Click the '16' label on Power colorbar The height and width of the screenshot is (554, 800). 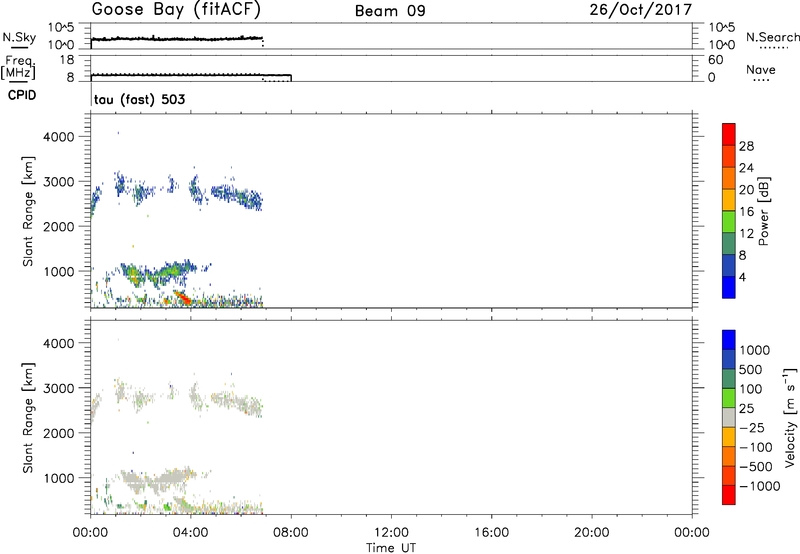746,212
